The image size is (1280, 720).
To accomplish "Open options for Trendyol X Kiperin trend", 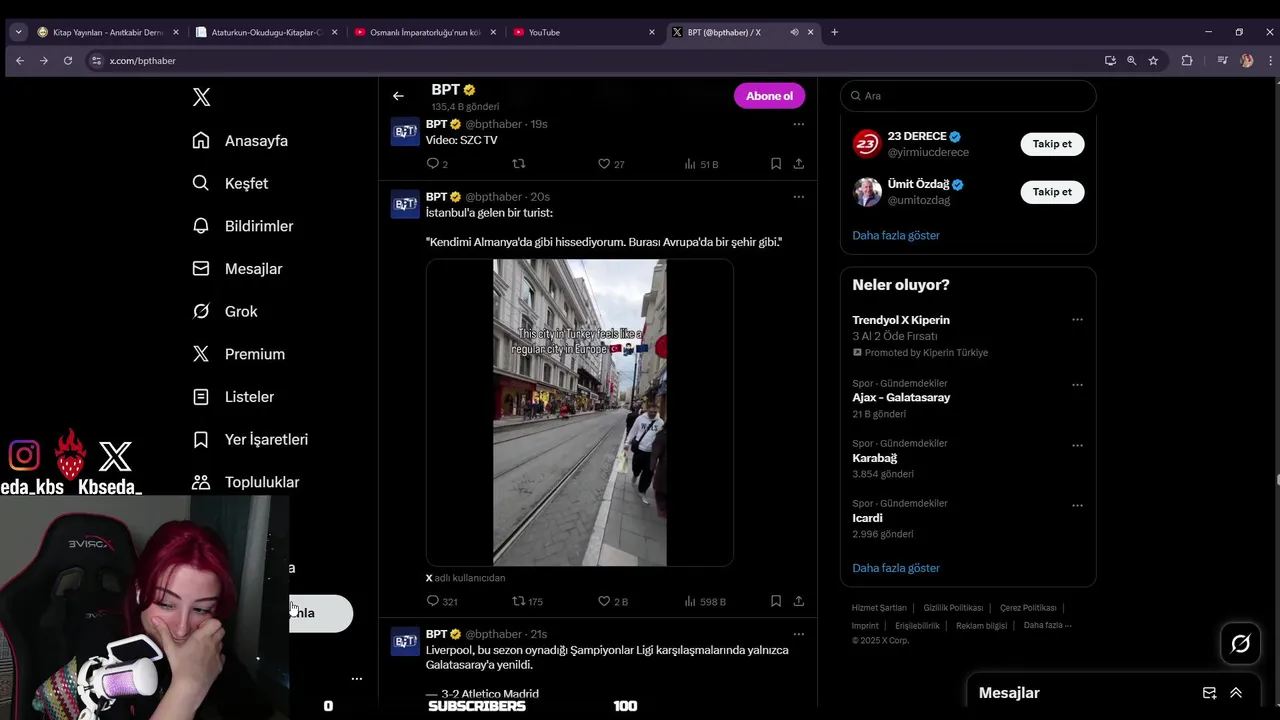I will coord(1077,320).
